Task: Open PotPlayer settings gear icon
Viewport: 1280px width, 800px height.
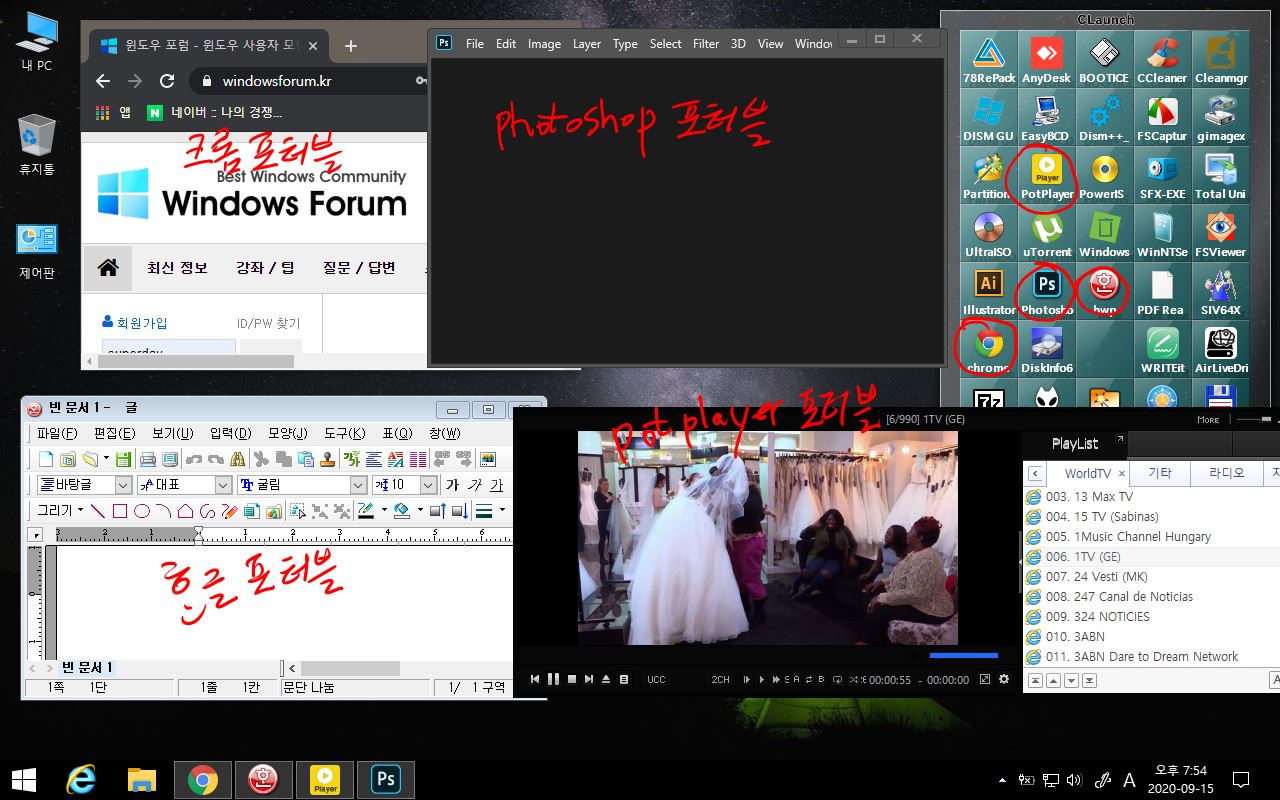Action: click(x=1004, y=679)
